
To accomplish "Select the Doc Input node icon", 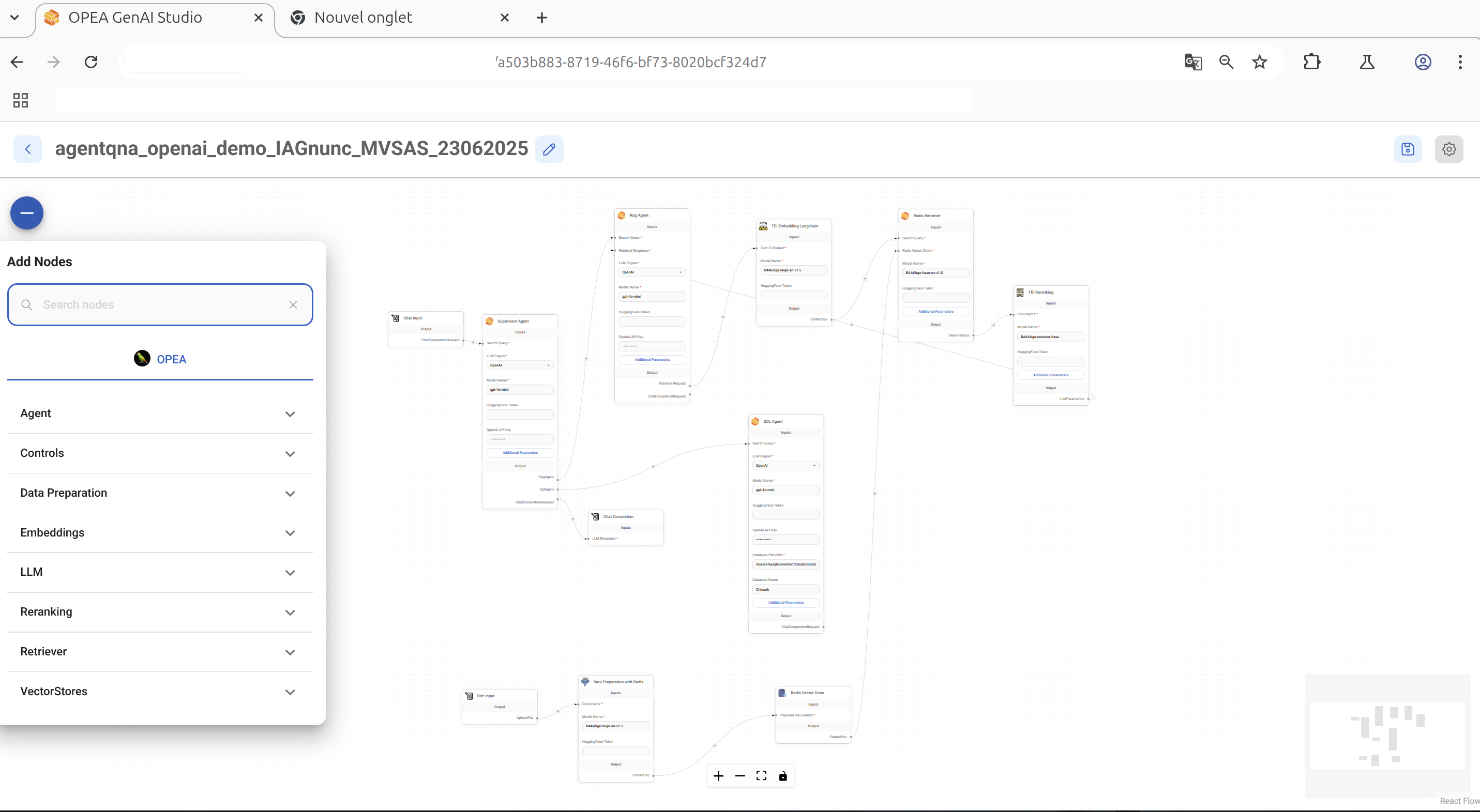I will (x=470, y=696).
